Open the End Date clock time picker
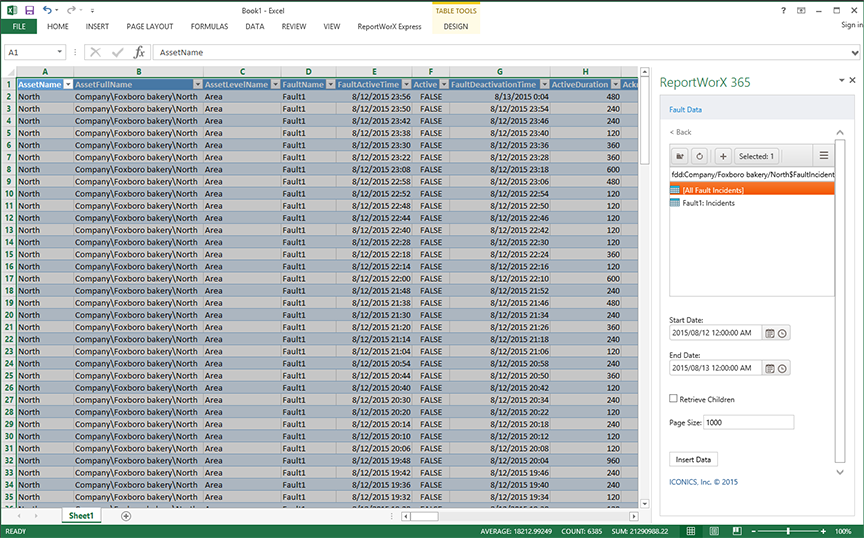The image size is (864, 538). [783, 368]
